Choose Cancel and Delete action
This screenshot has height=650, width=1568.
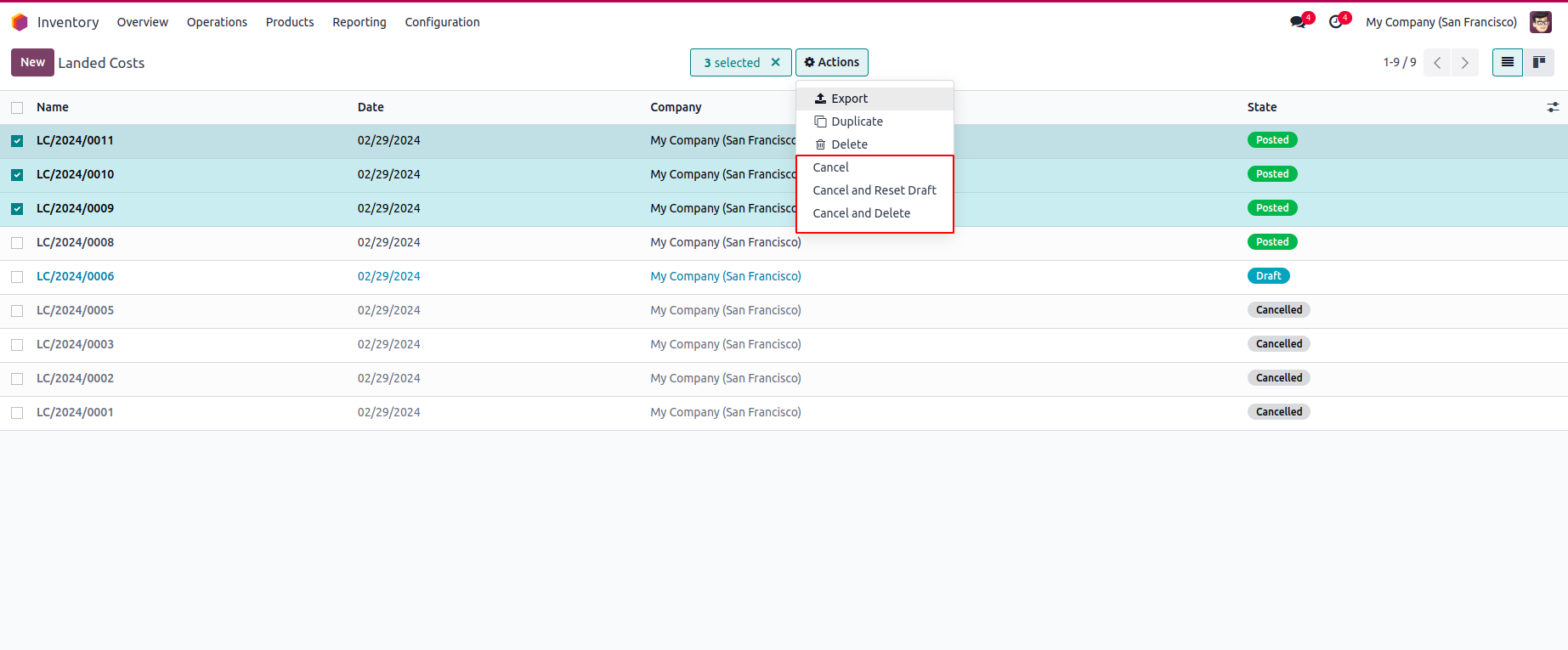(875, 213)
